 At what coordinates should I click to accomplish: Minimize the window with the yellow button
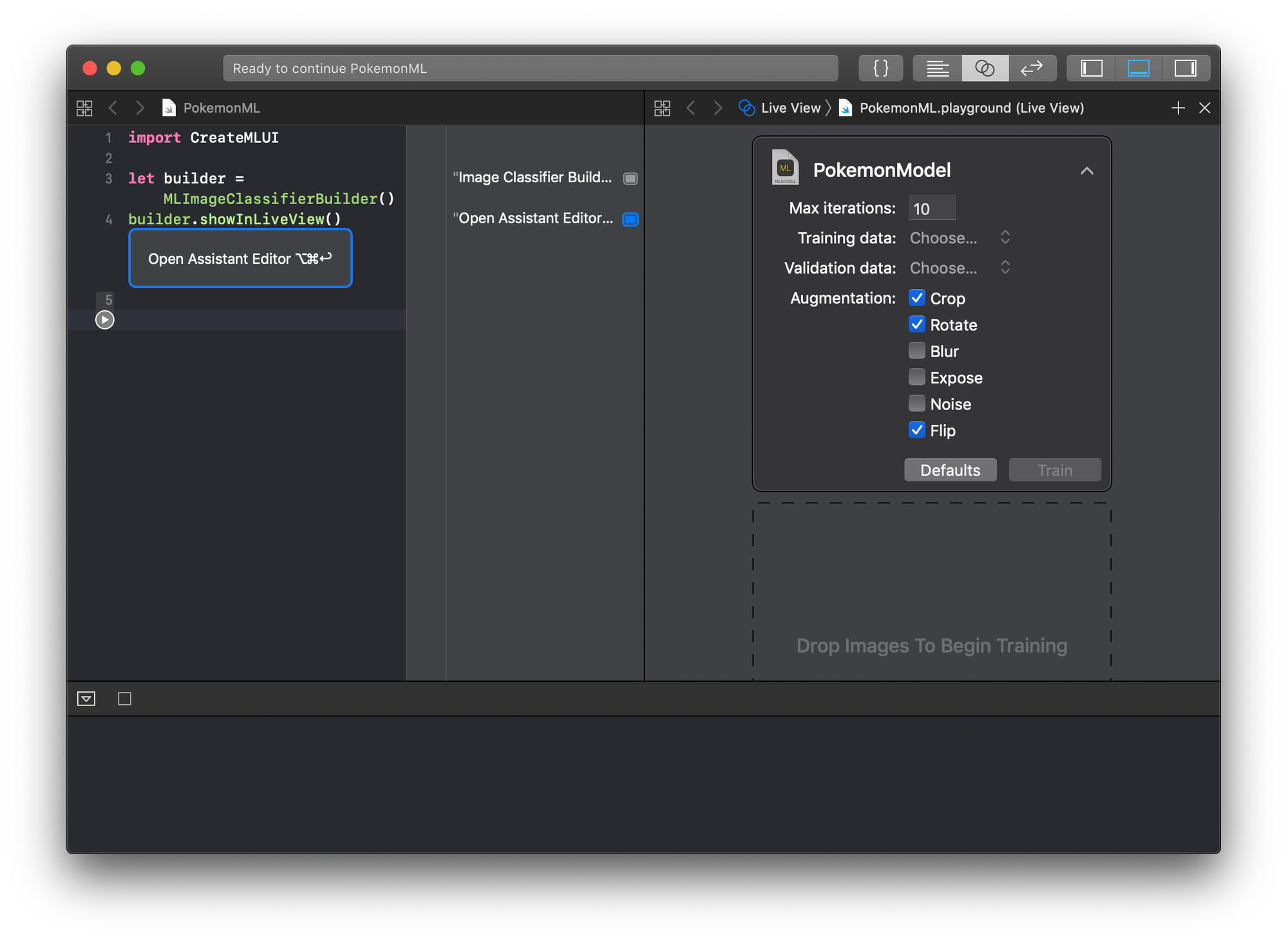114,68
